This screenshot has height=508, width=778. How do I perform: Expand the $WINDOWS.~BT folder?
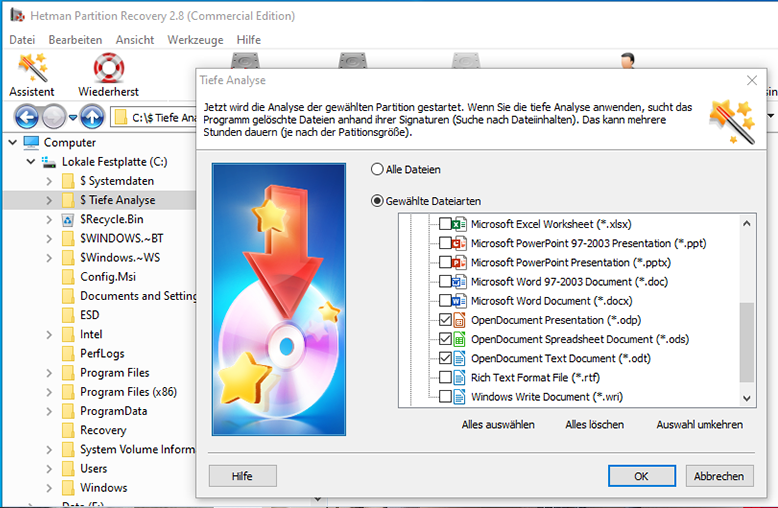tap(49, 239)
